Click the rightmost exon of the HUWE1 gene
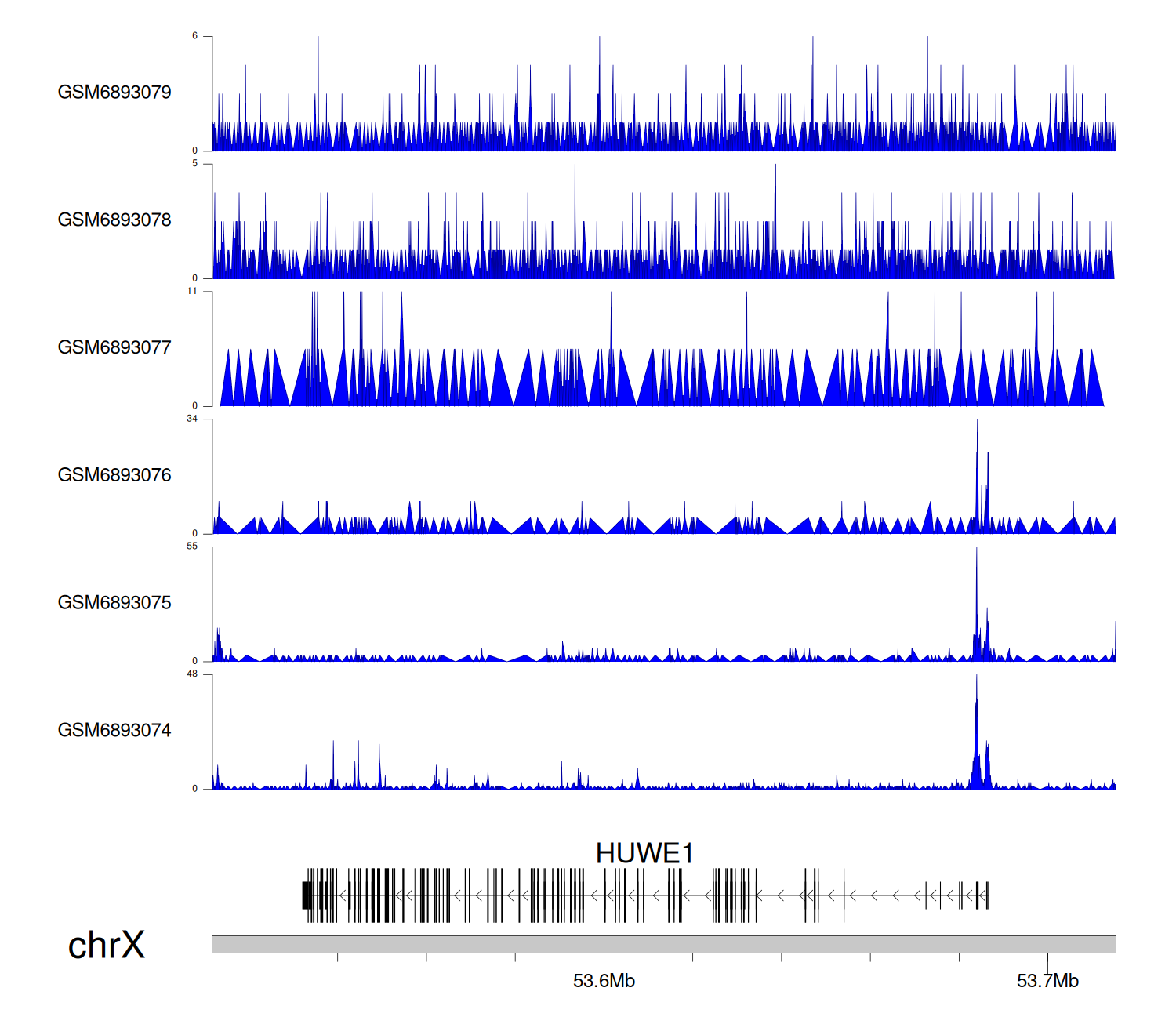Image resolution: width=1176 pixels, height=1035 pixels. (988, 895)
